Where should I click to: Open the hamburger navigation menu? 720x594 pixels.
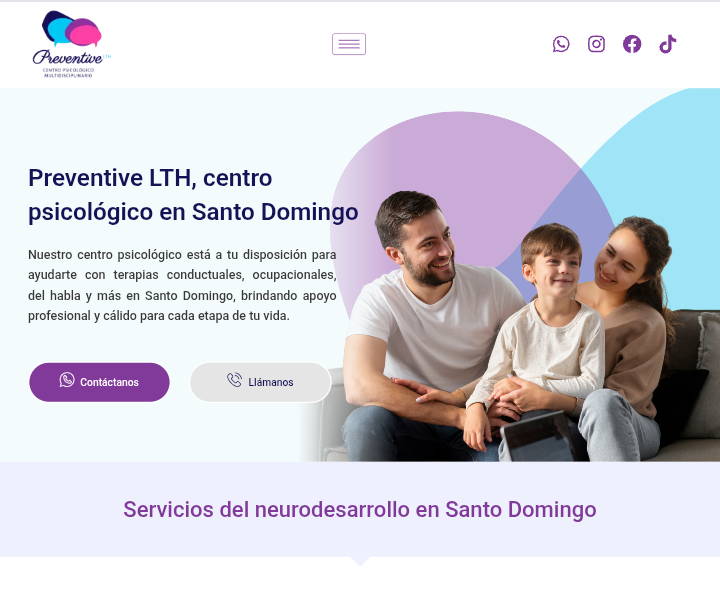[349, 44]
